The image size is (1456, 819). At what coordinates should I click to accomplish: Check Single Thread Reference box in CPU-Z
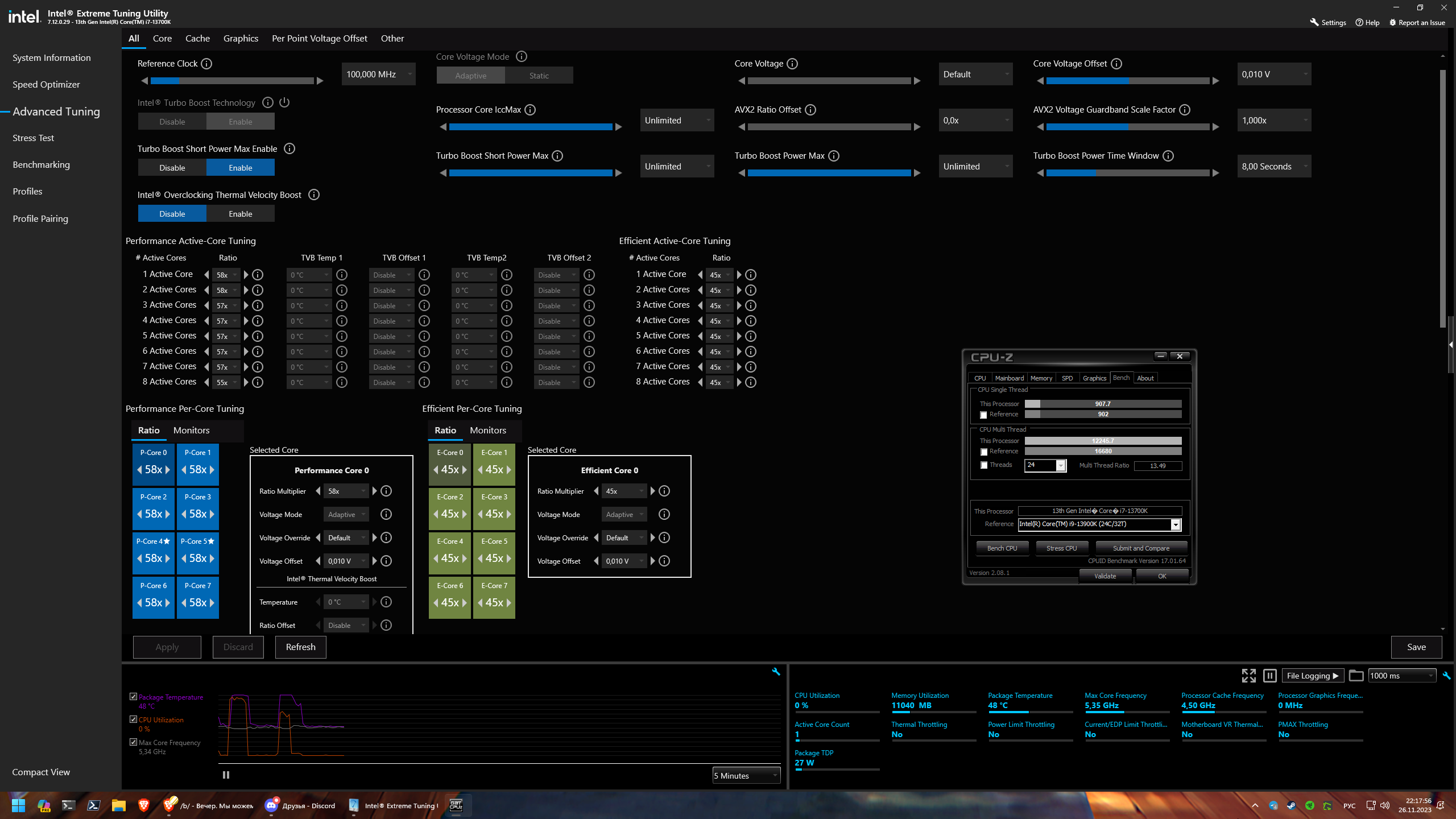pyautogui.click(x=983, y=415)
